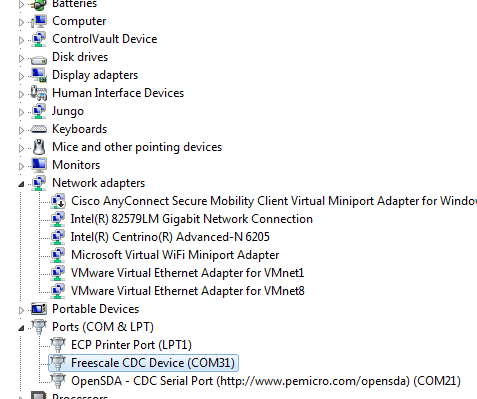Select Intel(R) 82579LM Gigabit Network Connection
This screenshot has height=399, width=477.
coord(192,219)
